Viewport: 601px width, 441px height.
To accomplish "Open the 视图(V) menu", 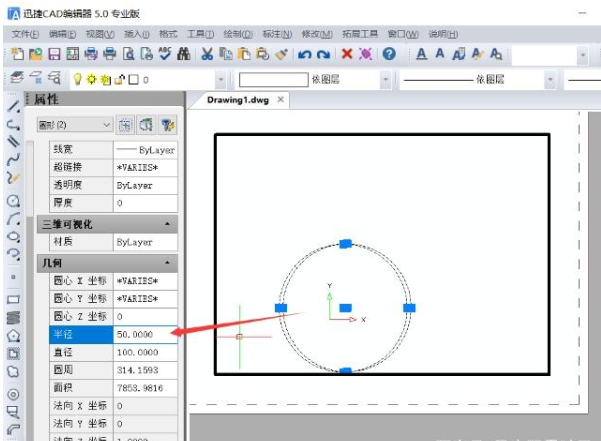I will tap(100, 34).
